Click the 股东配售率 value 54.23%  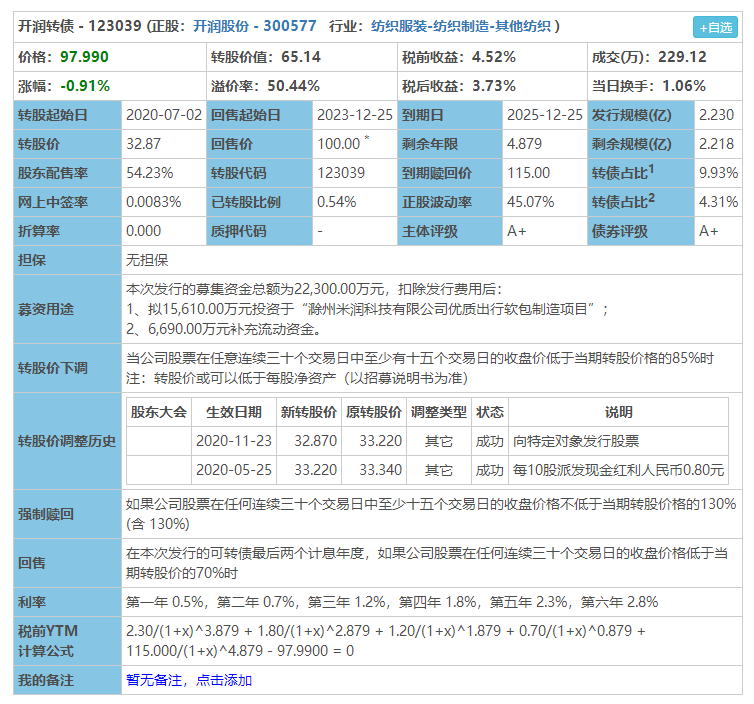[x=150, y=173]
